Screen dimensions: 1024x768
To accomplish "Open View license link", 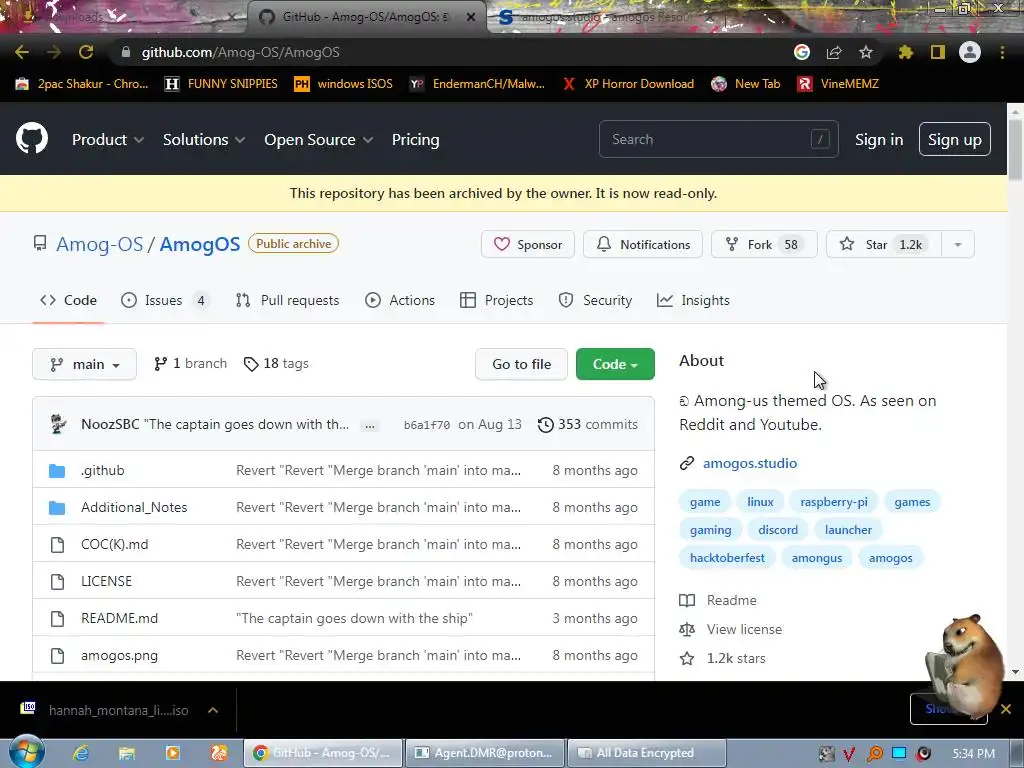I will 744,630.
